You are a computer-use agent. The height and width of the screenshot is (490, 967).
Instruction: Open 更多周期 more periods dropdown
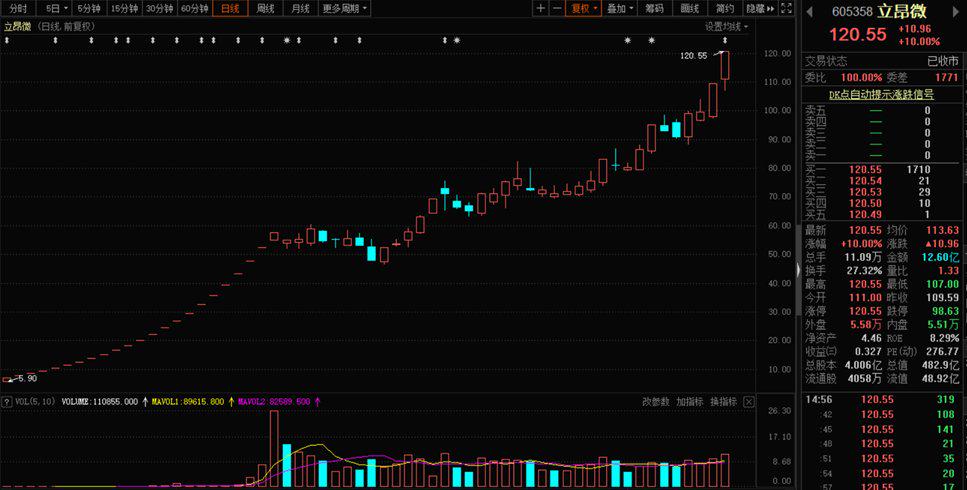click(344, 8)
